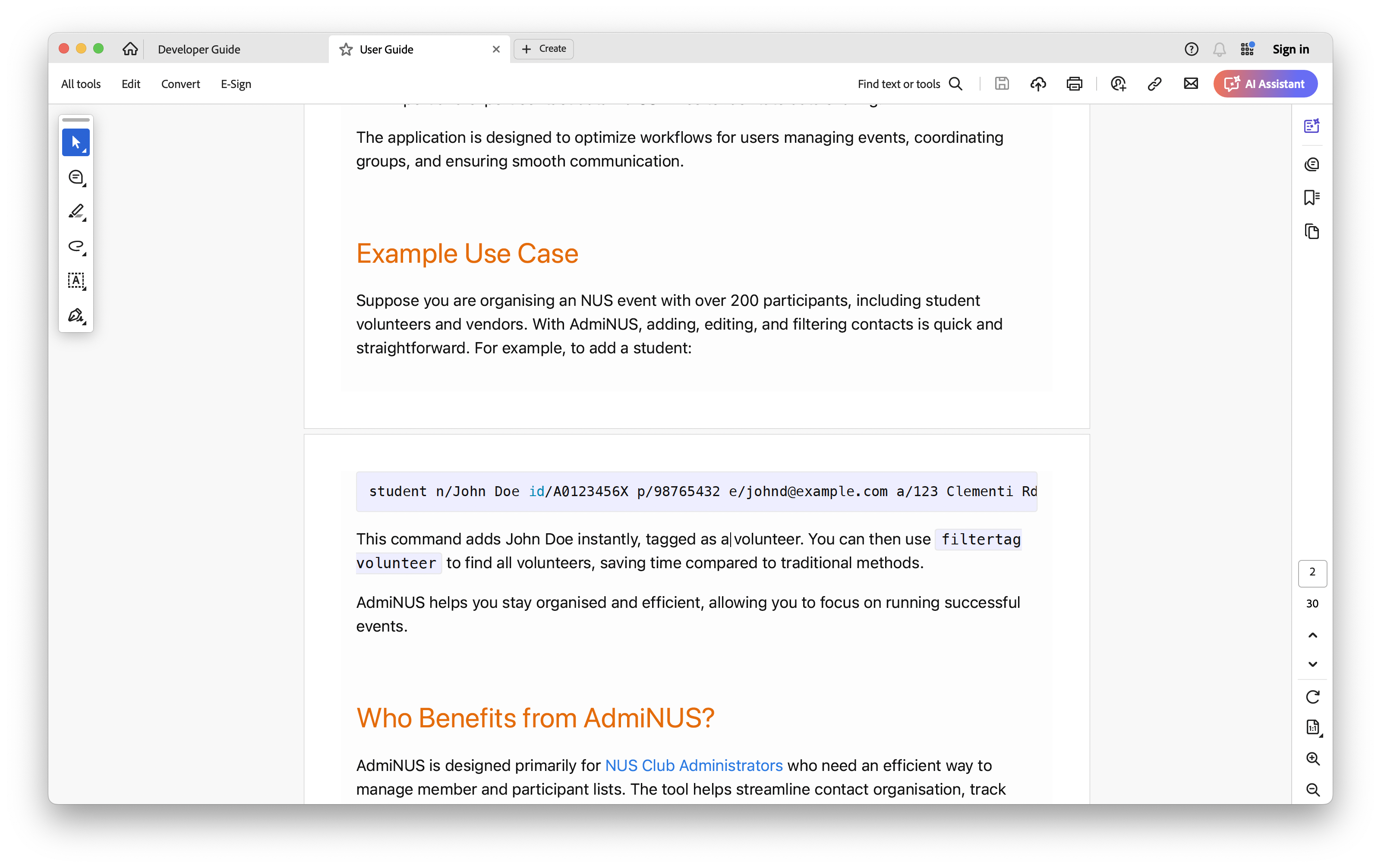1381x868 pixels.
Task: Click the AI Assistant button
Action: pos(1264,84)
